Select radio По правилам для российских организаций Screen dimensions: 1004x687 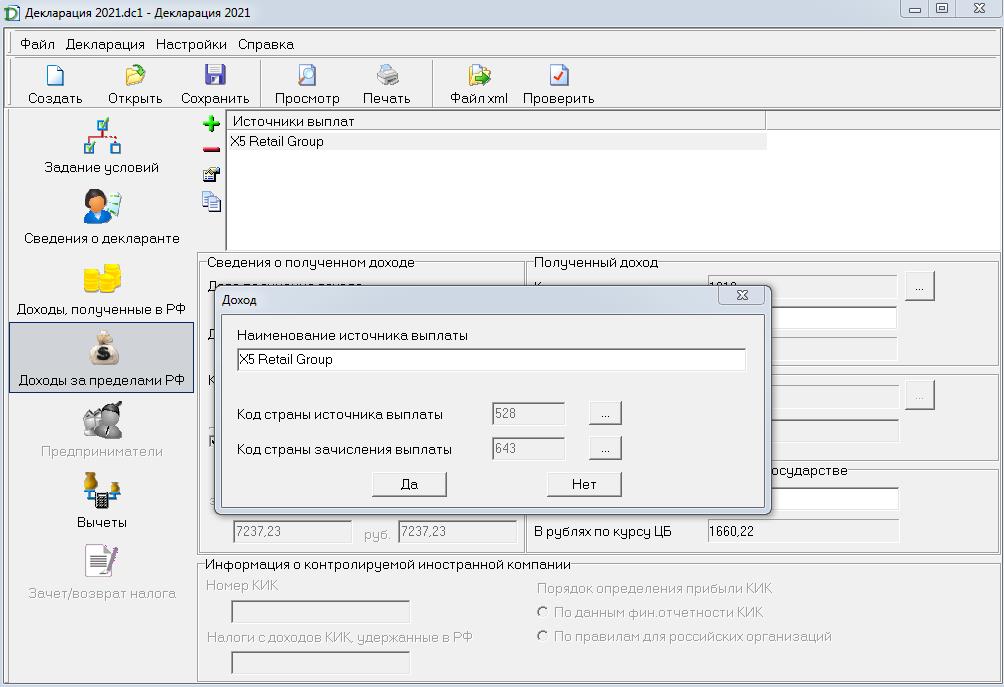[x=543, y=636]
